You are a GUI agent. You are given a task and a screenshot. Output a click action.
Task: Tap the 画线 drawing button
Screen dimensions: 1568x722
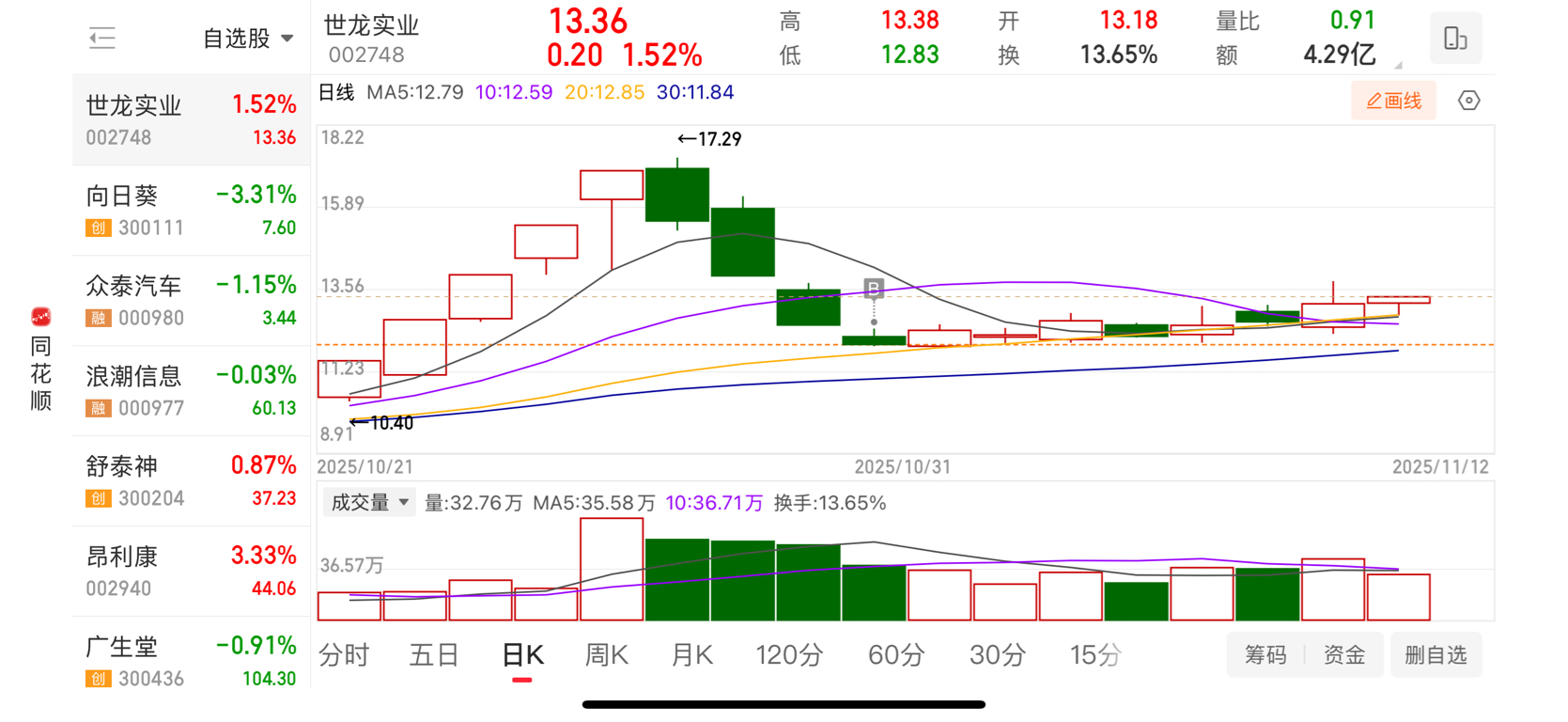coord(1393,101)
